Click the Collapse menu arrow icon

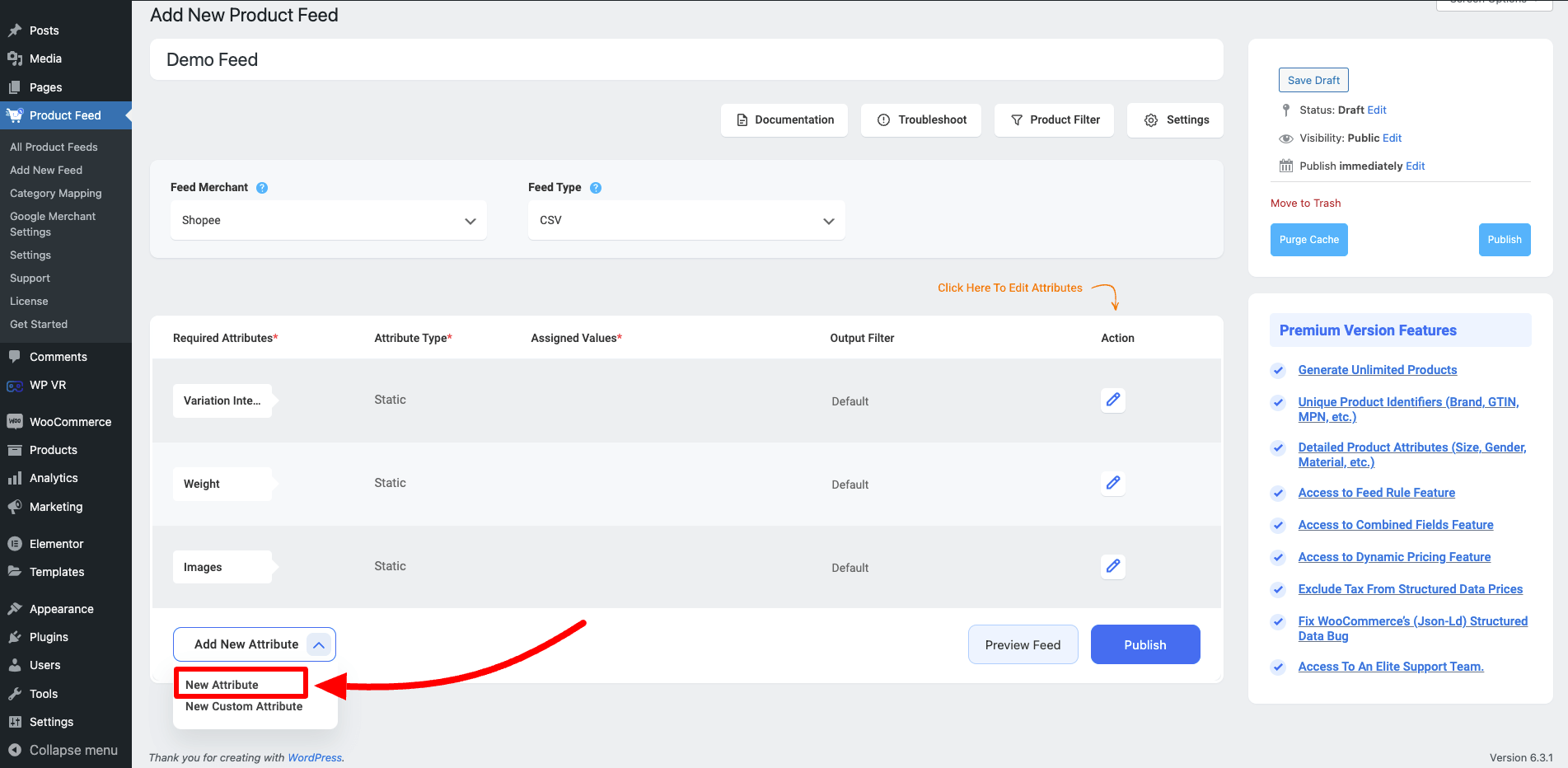(15, 750)
